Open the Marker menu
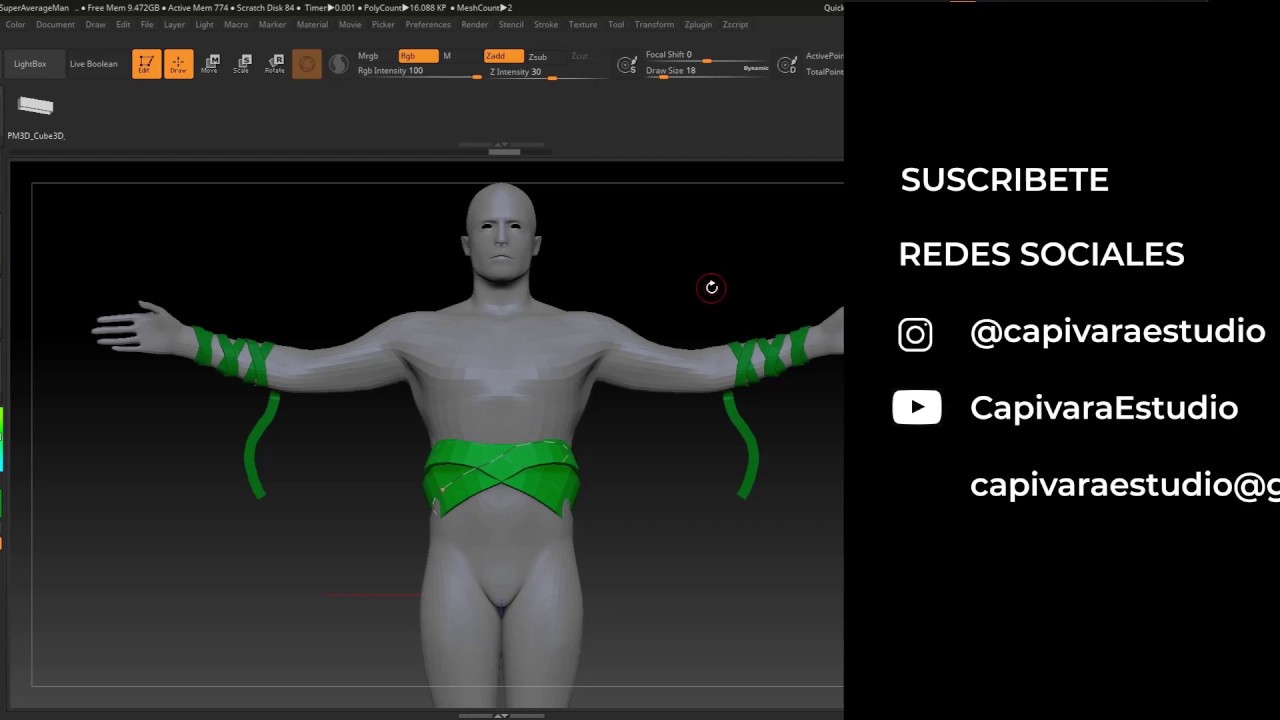This screenshot has height=720, width=1280. pos(272,24)
